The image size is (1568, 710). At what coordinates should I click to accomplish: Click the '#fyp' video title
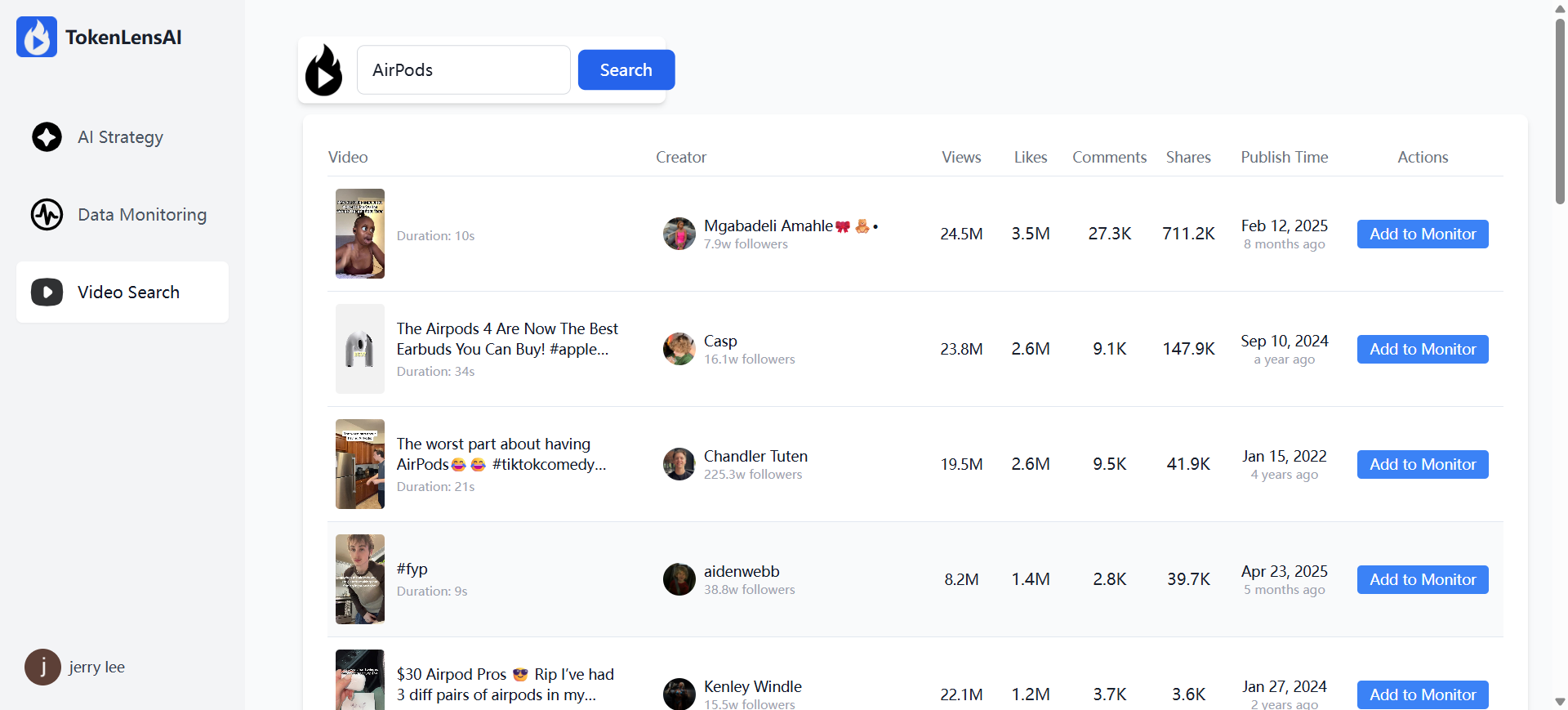pos(412,569)
